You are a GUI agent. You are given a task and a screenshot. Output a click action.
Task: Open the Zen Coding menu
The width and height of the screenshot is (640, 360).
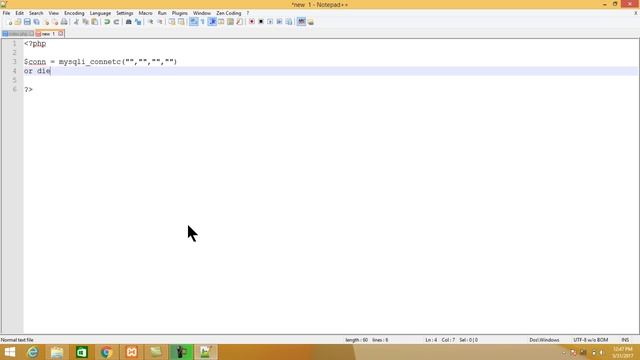click(229, 13)
